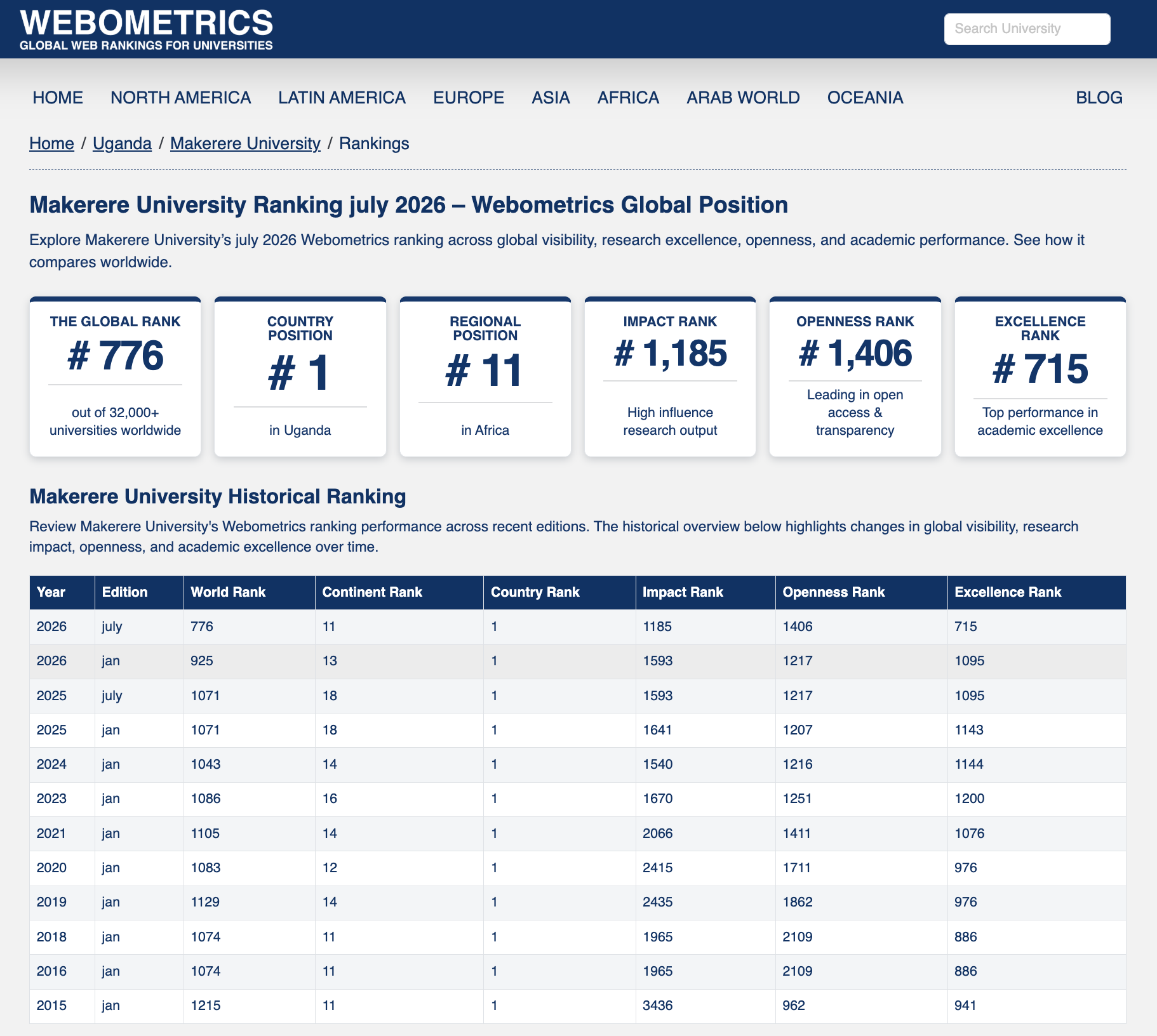The height and width of the screenshot is (1036, 1157).
Task: Select impact rank 1185 table cell
Action: click(x=706, y=627)
